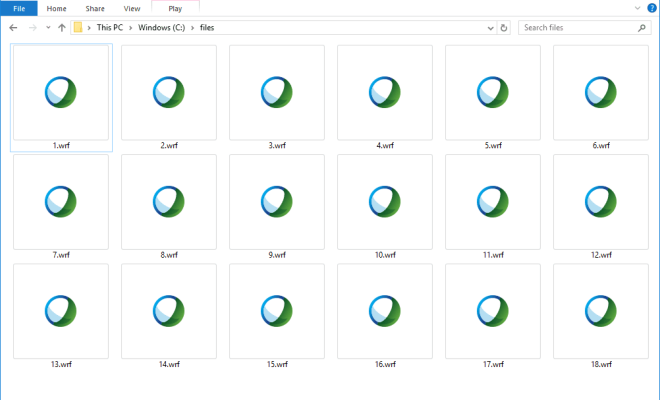The width and height of the screenshot is (660, 400).
Task: Click the 7.wrf file name label
Action: (61, 255)
